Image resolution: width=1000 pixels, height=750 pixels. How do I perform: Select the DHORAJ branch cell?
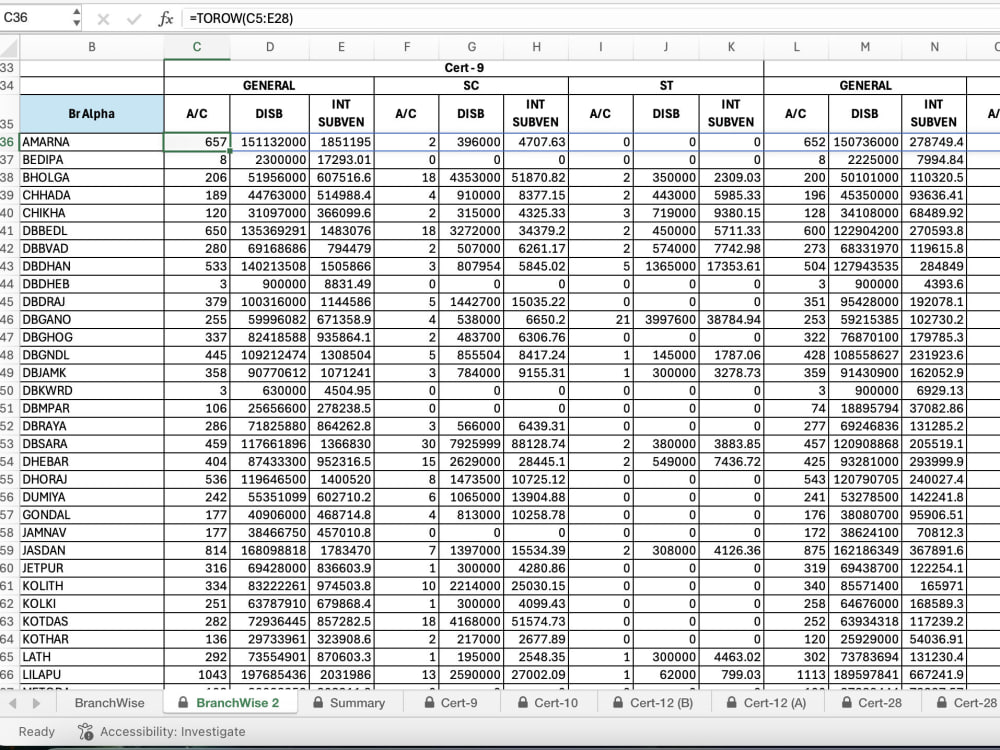pos(92,479)
